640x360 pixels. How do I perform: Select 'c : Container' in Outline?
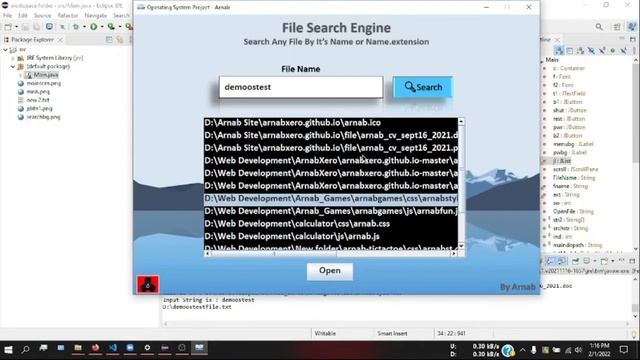(x=569, y=68)
